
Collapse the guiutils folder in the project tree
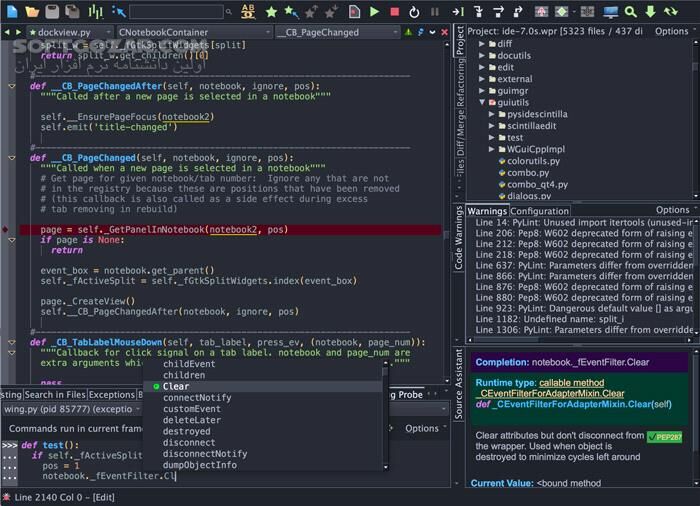click(x=481, y=103)
